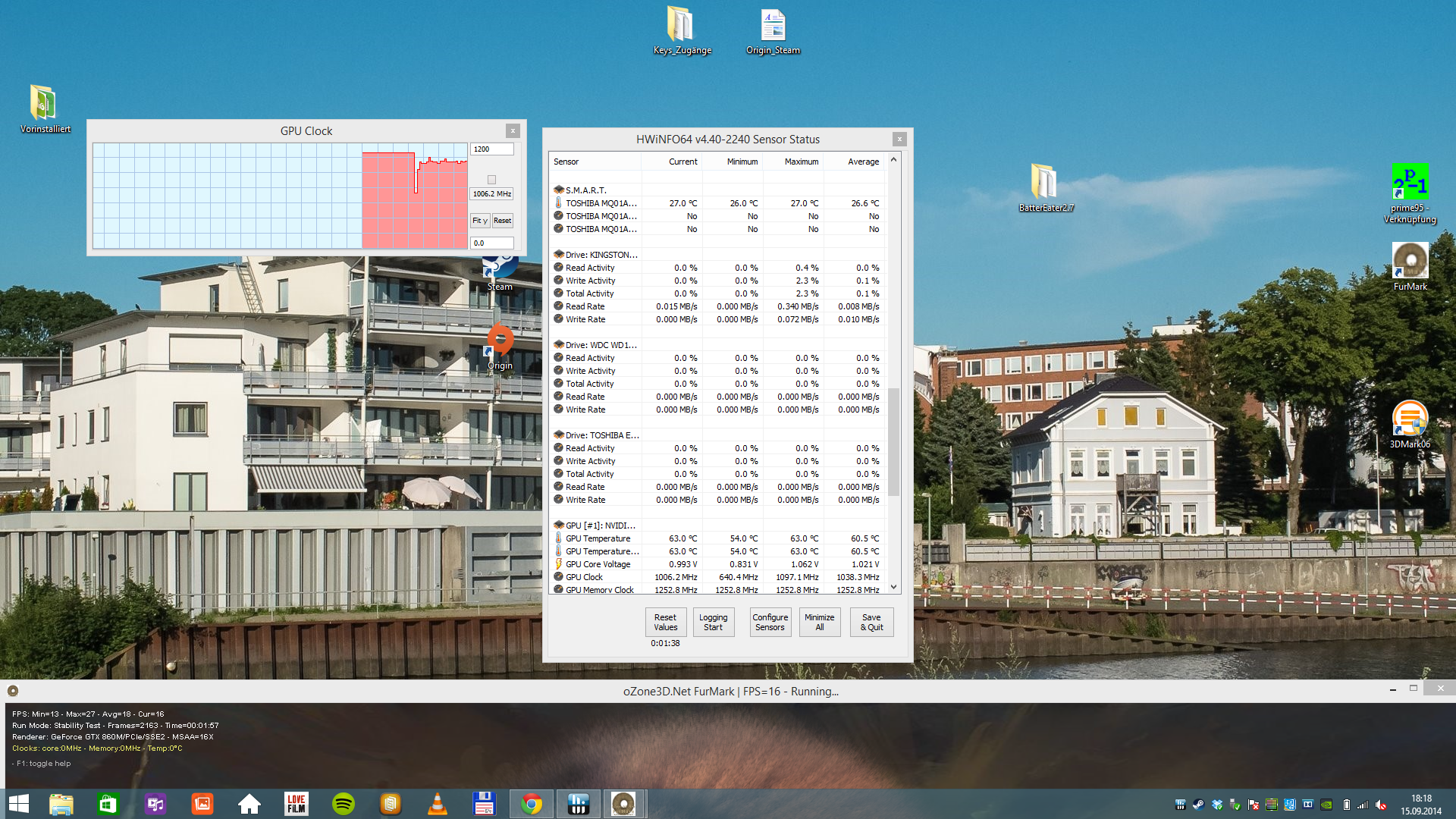The height and width of the screenshot is (819, 1456).
Task: Click the Google Chrome taskbar icon
Action: [532, 804]
